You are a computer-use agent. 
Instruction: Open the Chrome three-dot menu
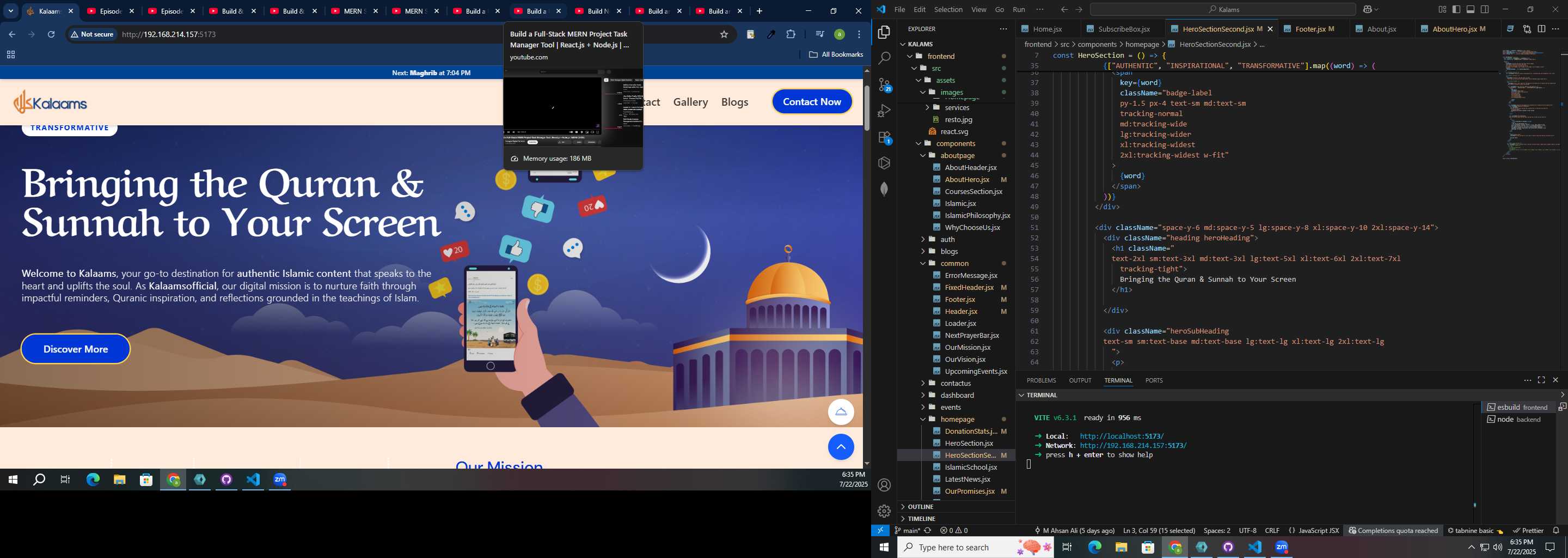pos(859,34)
